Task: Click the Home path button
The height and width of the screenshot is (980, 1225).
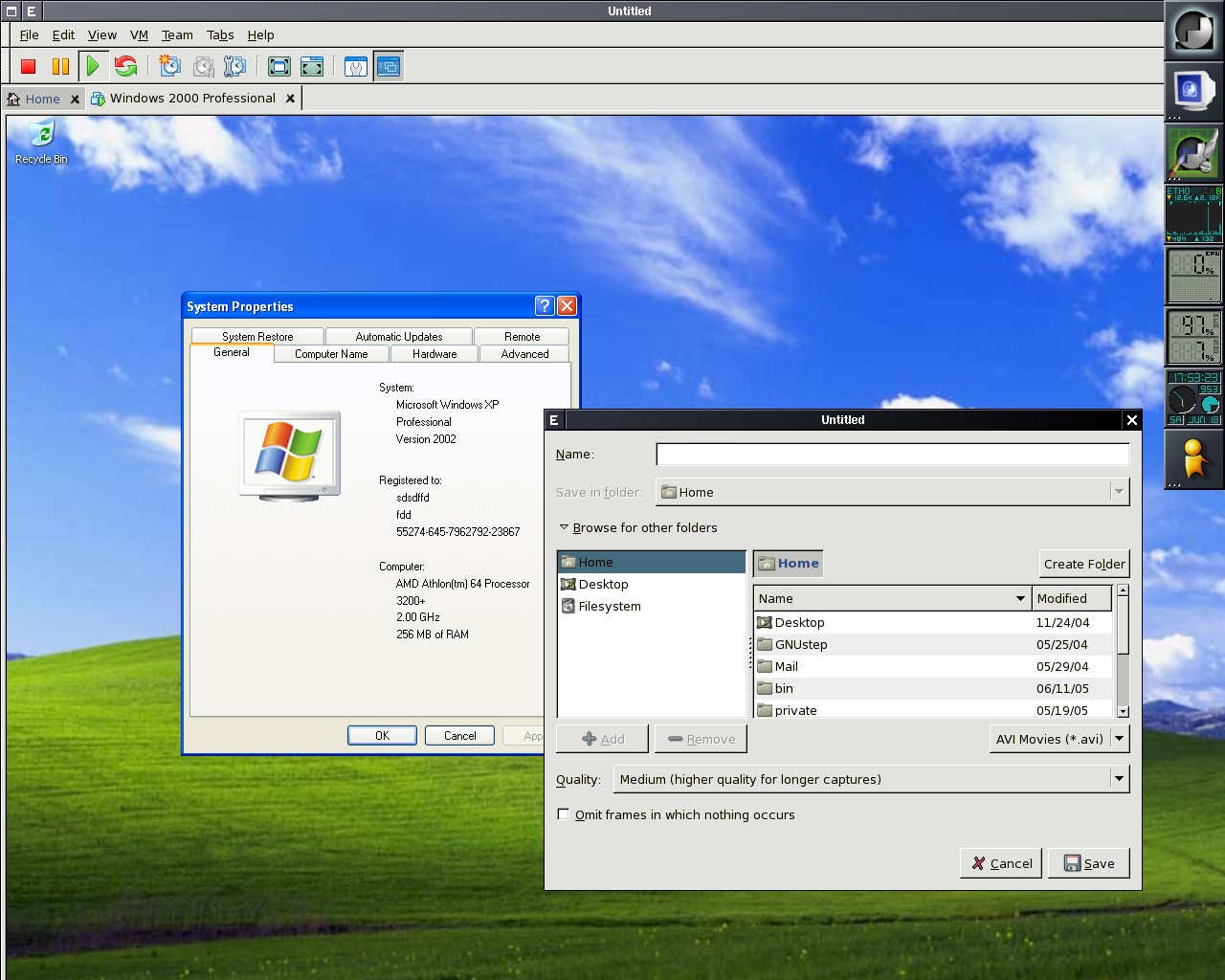Action: point(789,564)
